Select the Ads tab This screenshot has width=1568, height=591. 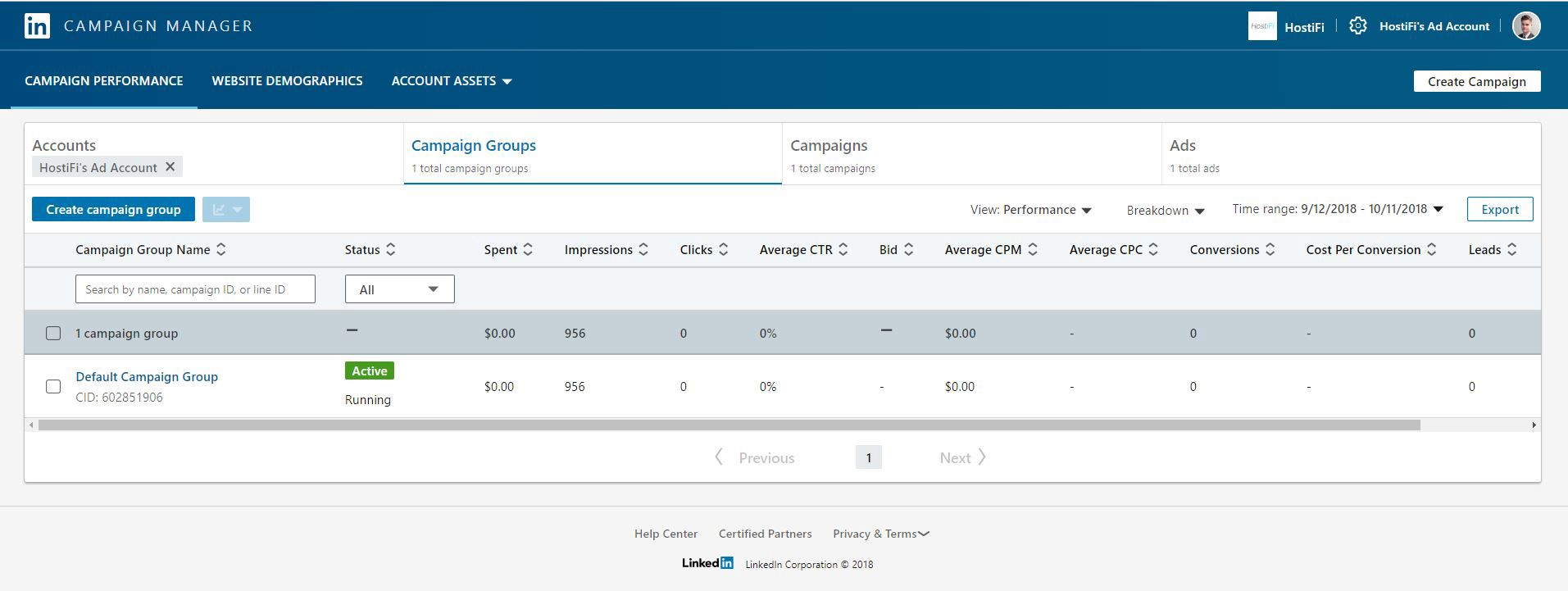point(1351,154)
